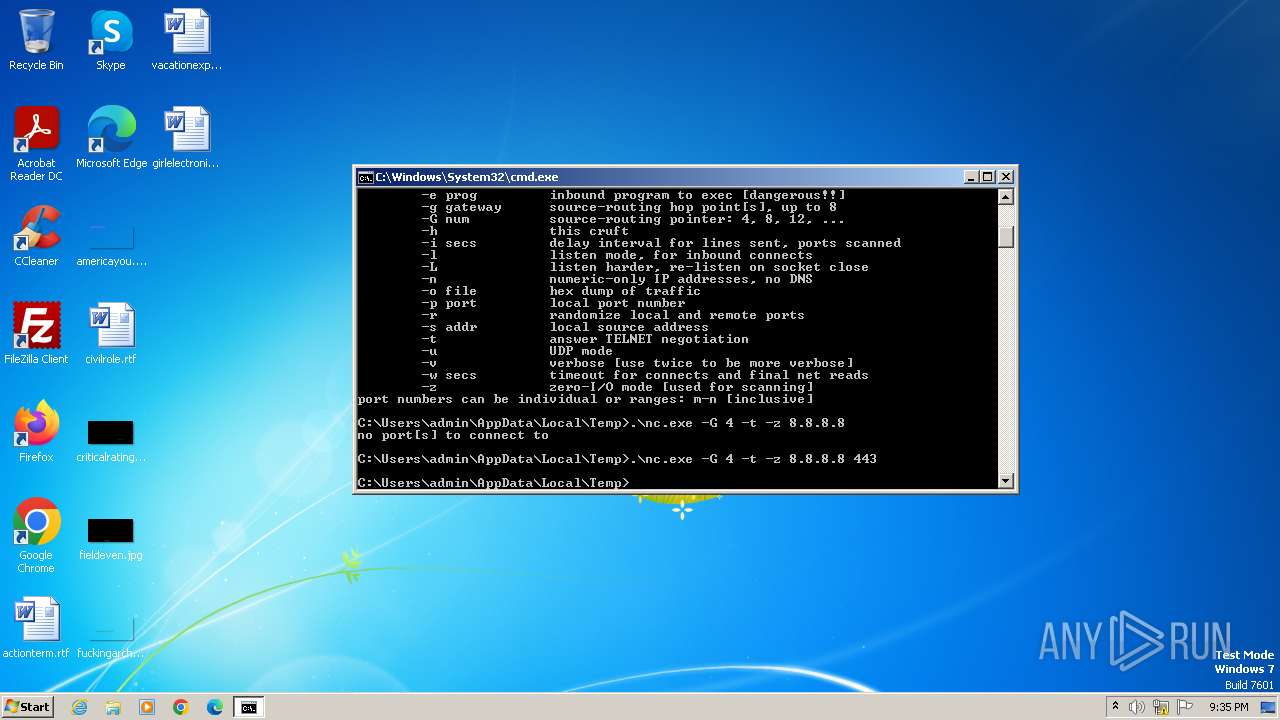Click the '-z zero-I/O mode' help line

point(617,387)
